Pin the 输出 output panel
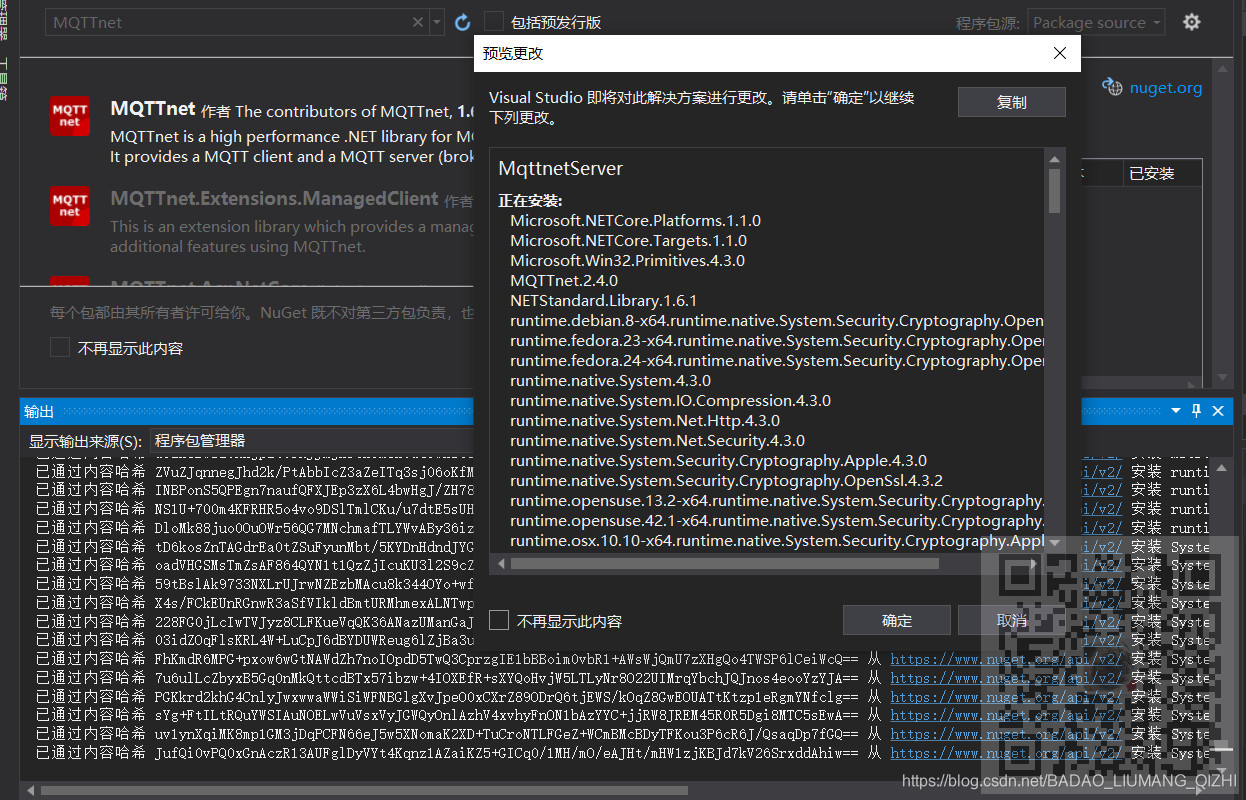This screenshot has height=800, width=1246. (1196, 410)
